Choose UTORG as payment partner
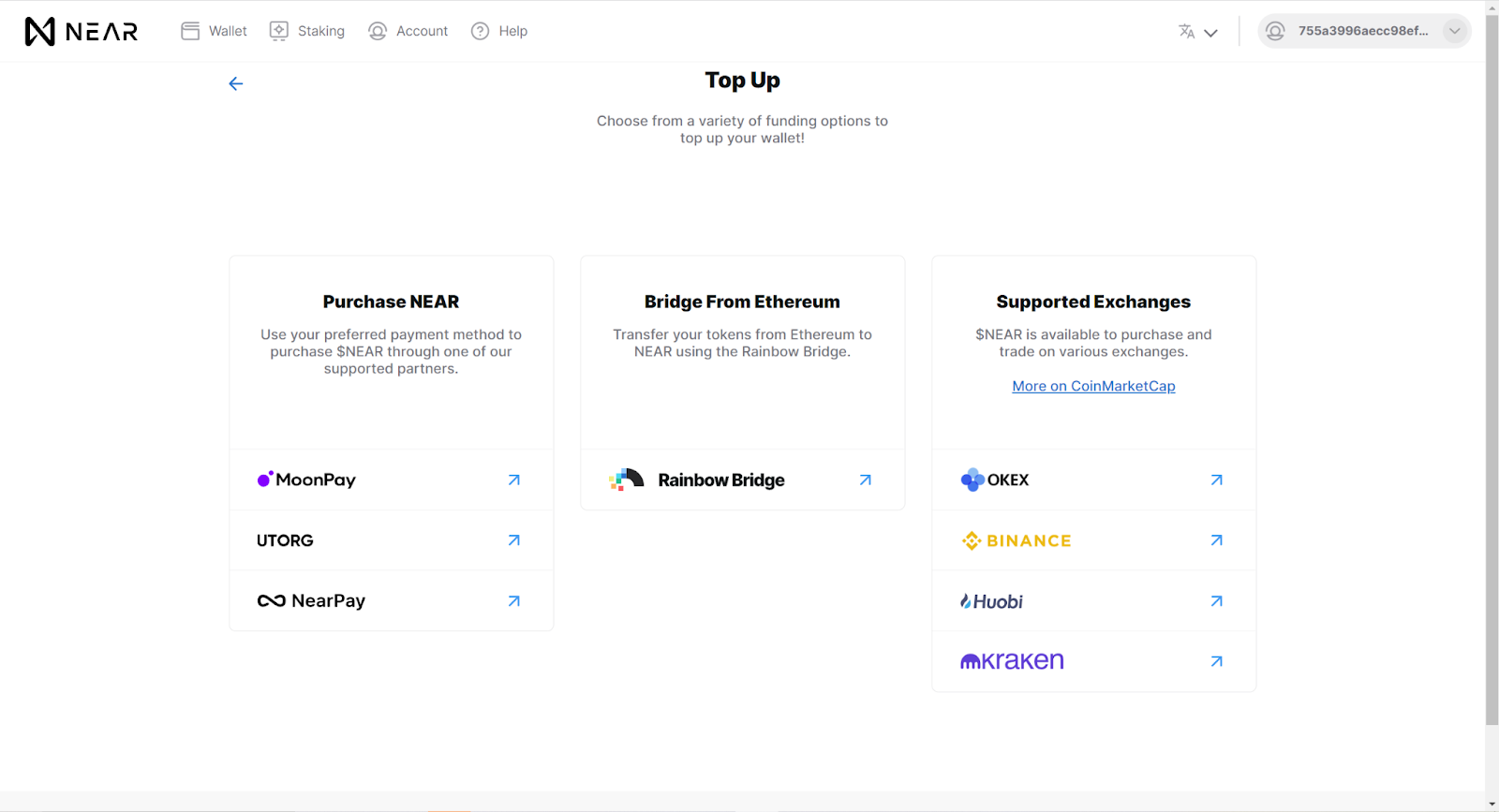This screenshot has width=1499, height=812. click(x=286, y=540)
